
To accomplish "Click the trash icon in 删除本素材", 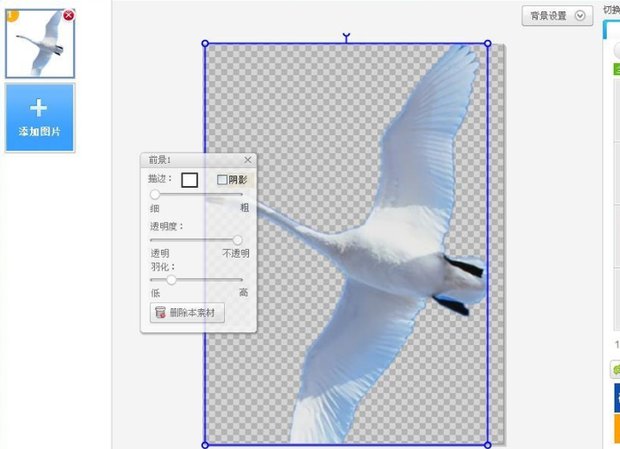I will (159, 313).
